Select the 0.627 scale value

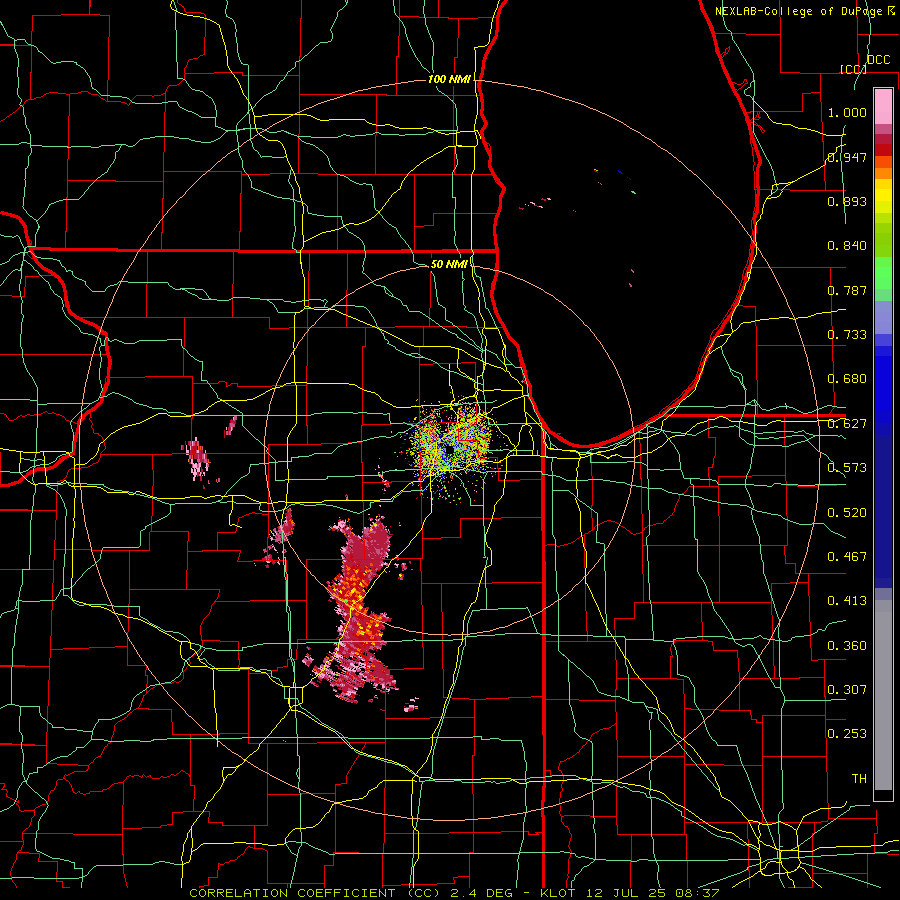(847, 424)
